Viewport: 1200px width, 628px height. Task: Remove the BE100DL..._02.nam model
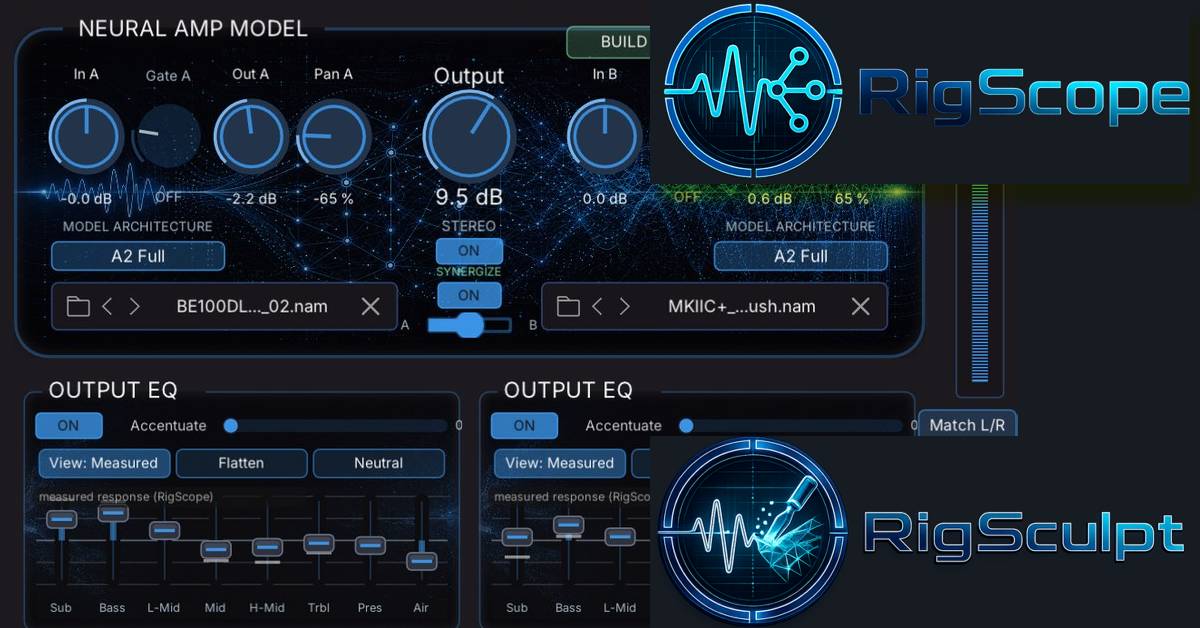pos(370,306)
